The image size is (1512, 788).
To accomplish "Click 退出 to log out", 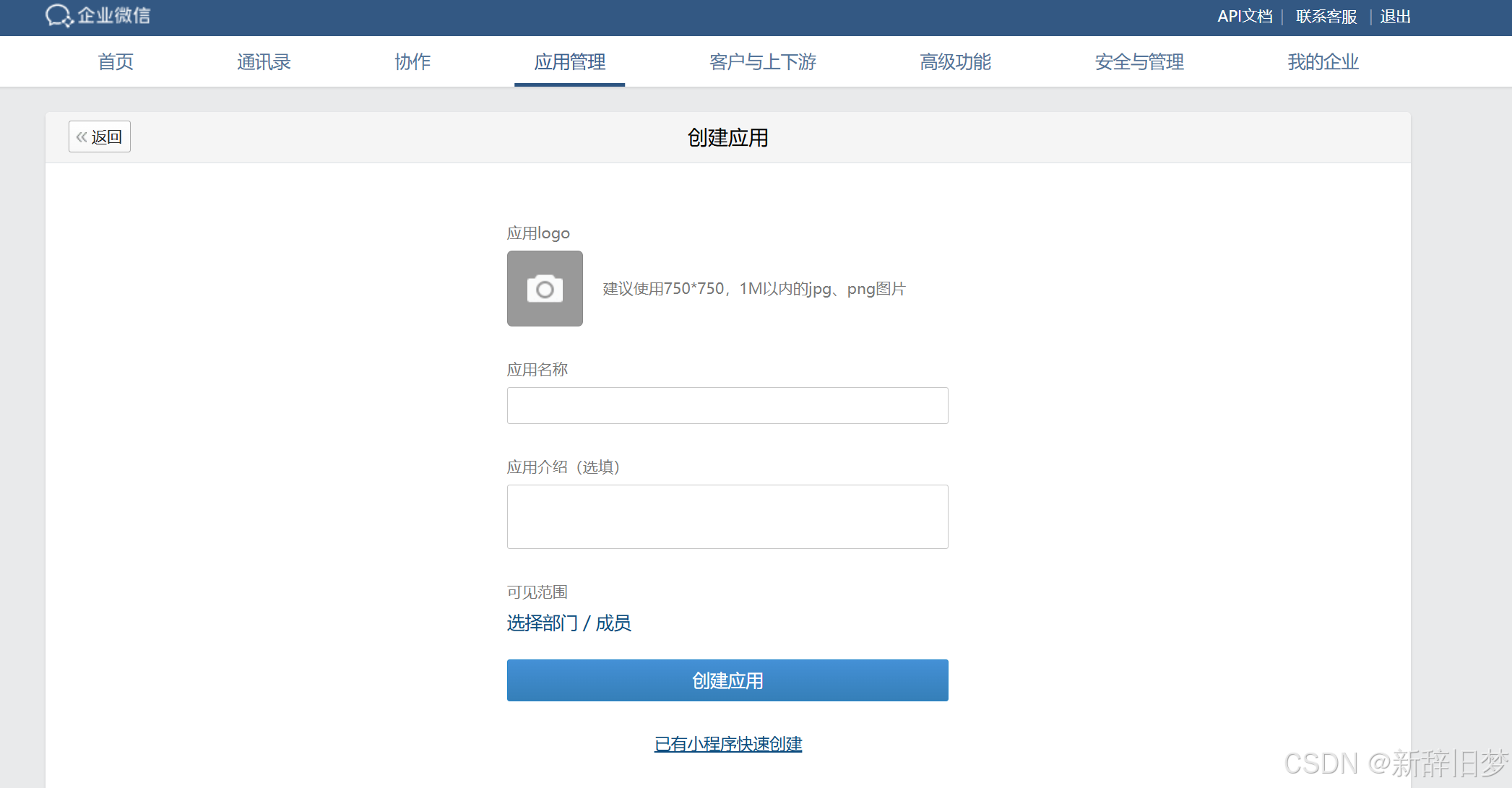I will [1395, 16].
